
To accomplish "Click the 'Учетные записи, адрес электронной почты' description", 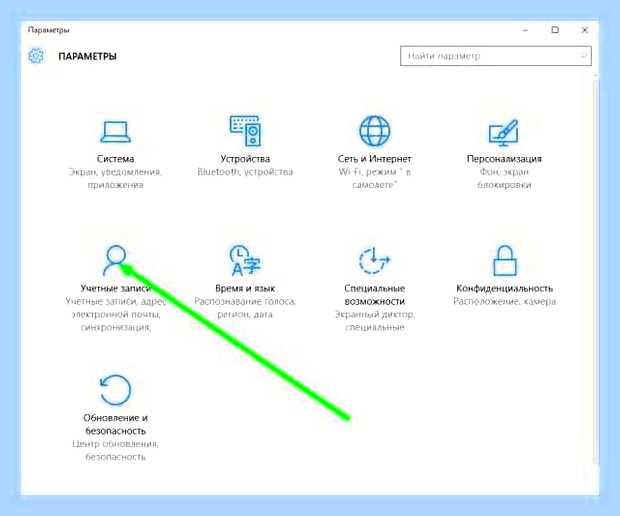I will [115, 314].
